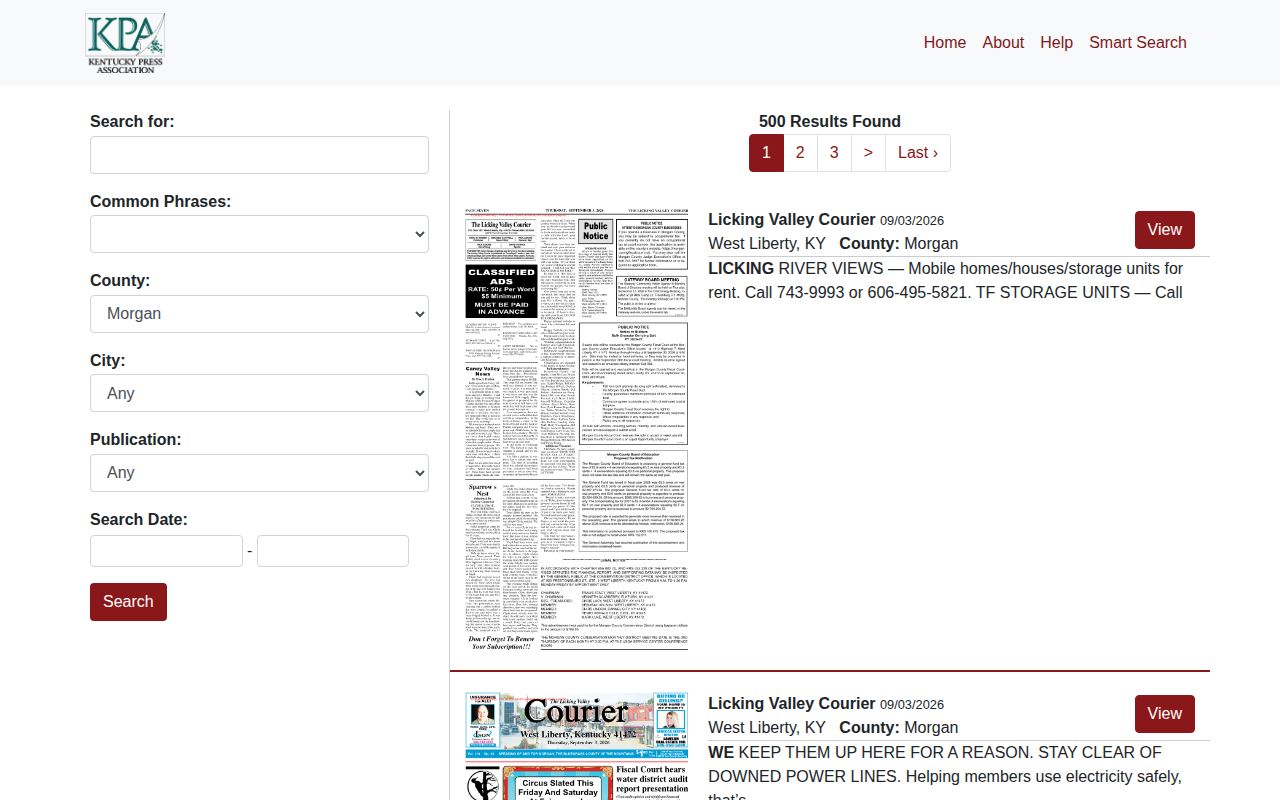Go to the Help page
The image size is (1280, 800).
tap(1056, 42)
